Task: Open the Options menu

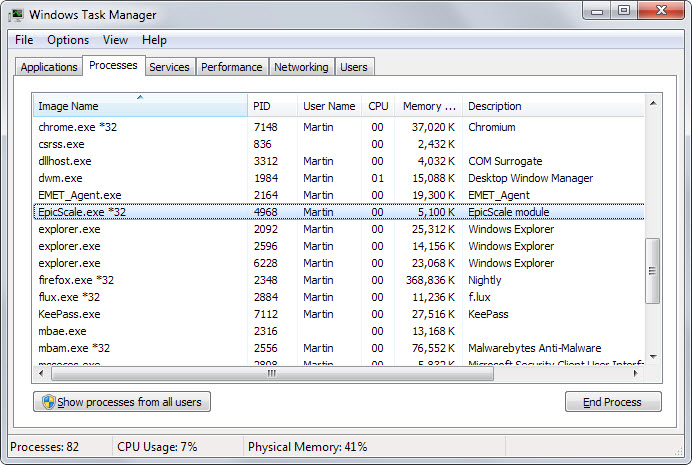Action: tap(68, 40)
